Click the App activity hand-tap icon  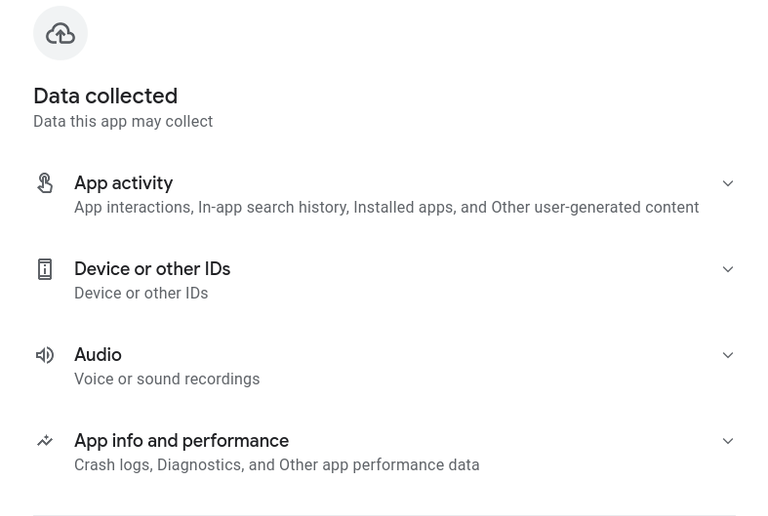[x=45, y=183]
